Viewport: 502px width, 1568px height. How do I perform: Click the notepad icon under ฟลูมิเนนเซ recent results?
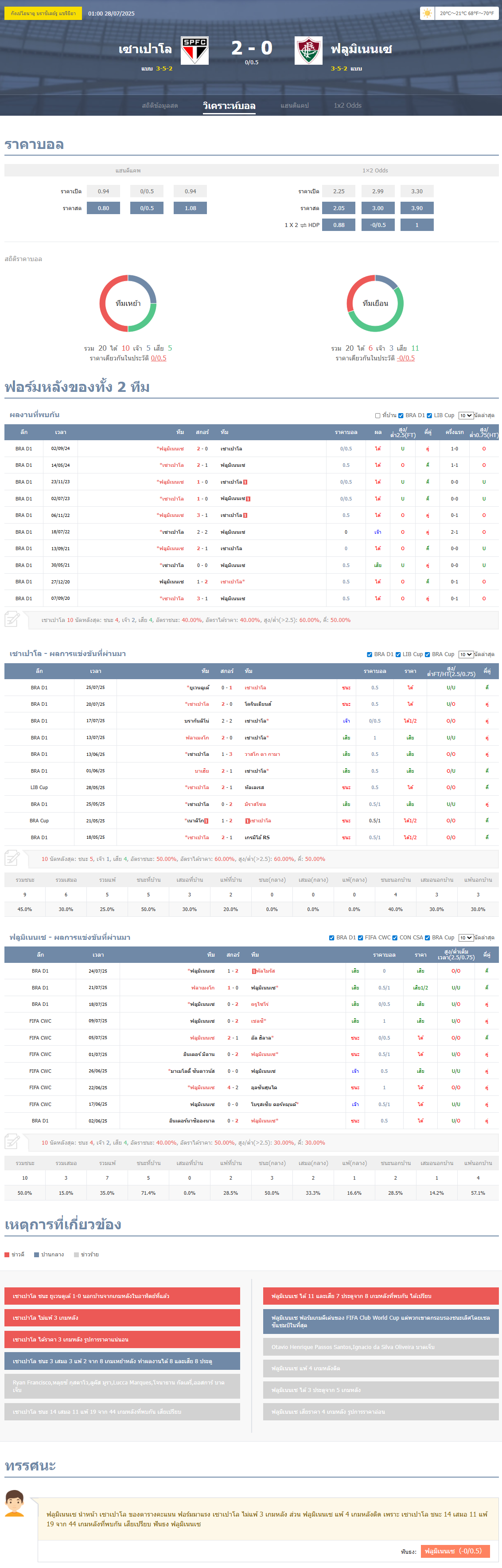[12, 1142]
